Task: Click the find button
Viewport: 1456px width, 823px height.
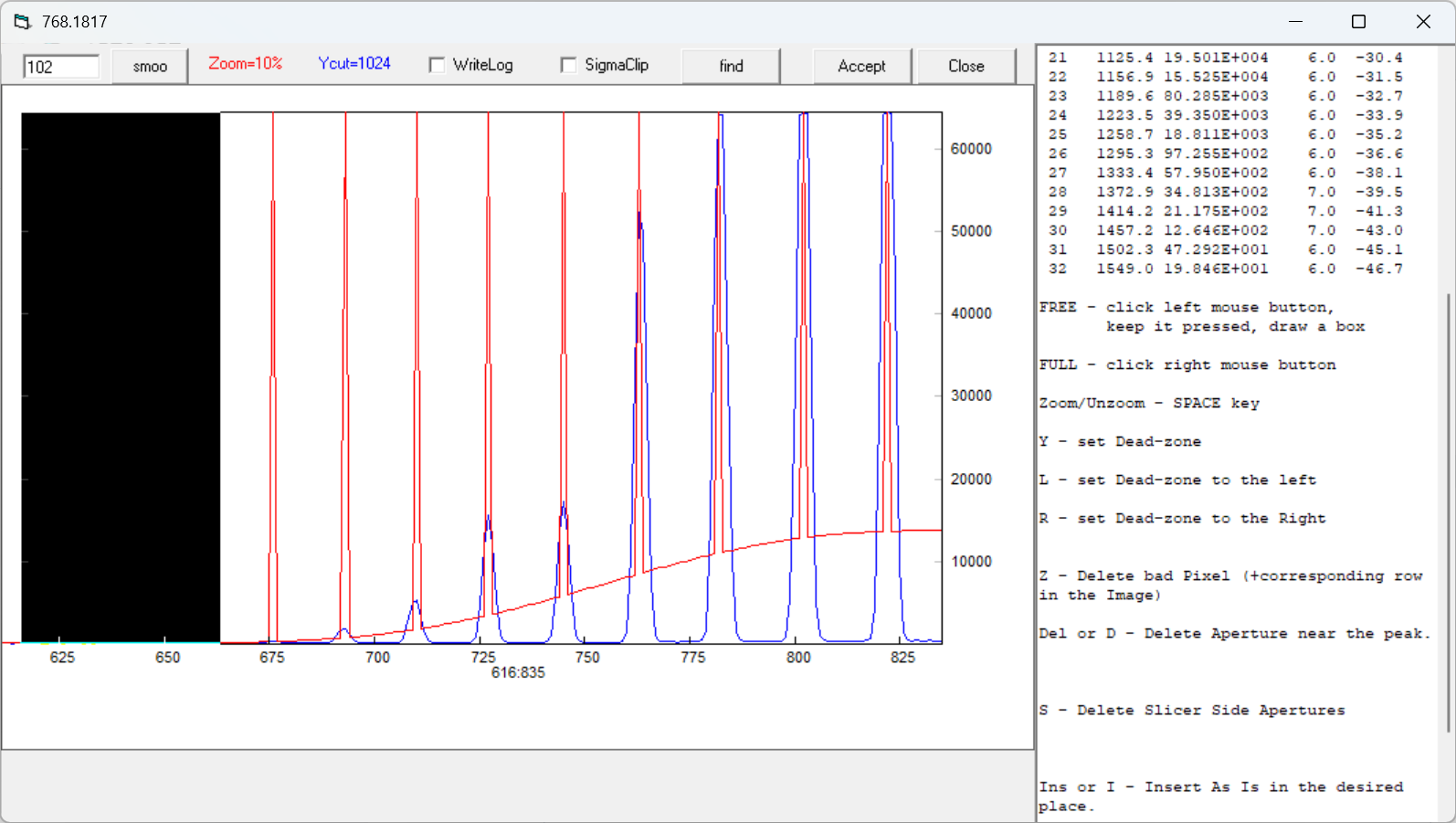Action: coord(731,66)
